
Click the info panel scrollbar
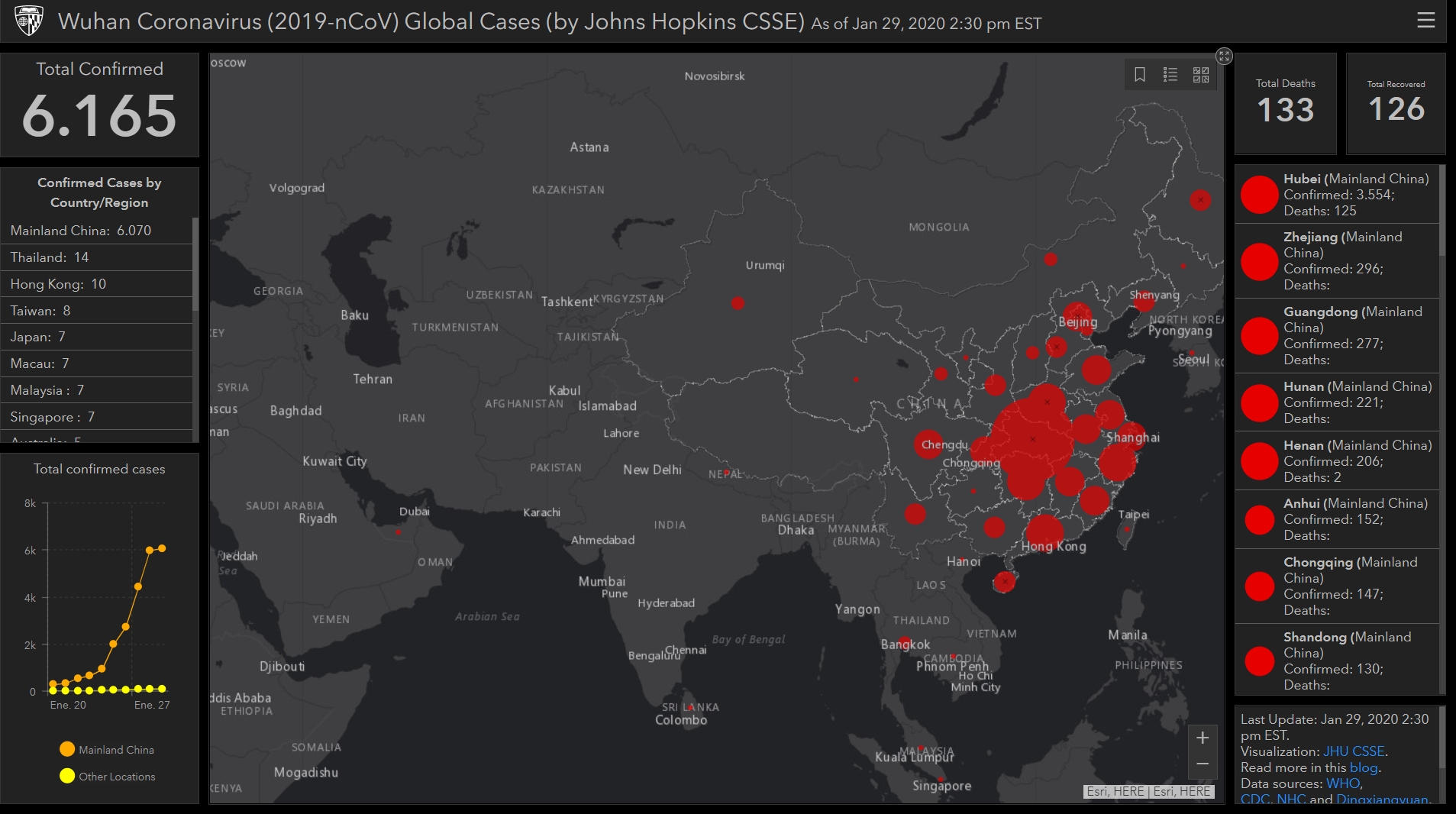pyautogui.click(x=1442, y=738)
